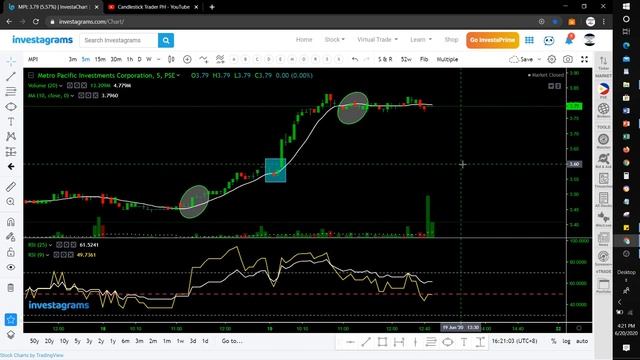Click the current price label on price axis
640x360 pixels.
pyautogui.click(x=574, y=106)
